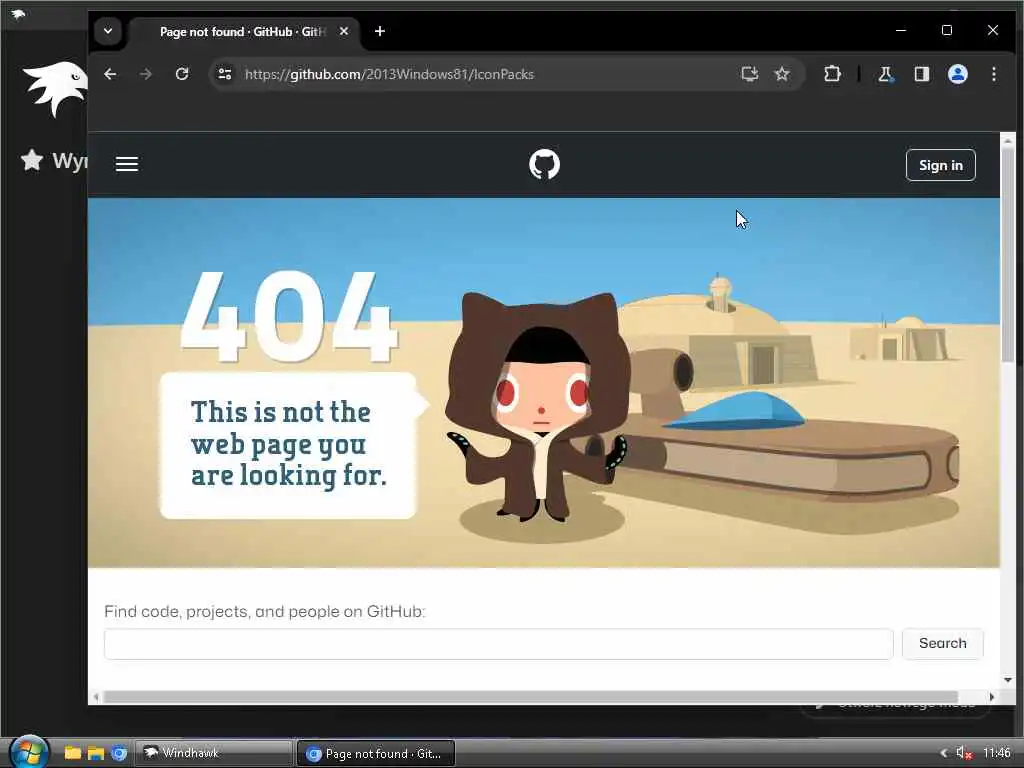
Task: Open GitHub hamburger navigation menu
Action: coord(127,164)
